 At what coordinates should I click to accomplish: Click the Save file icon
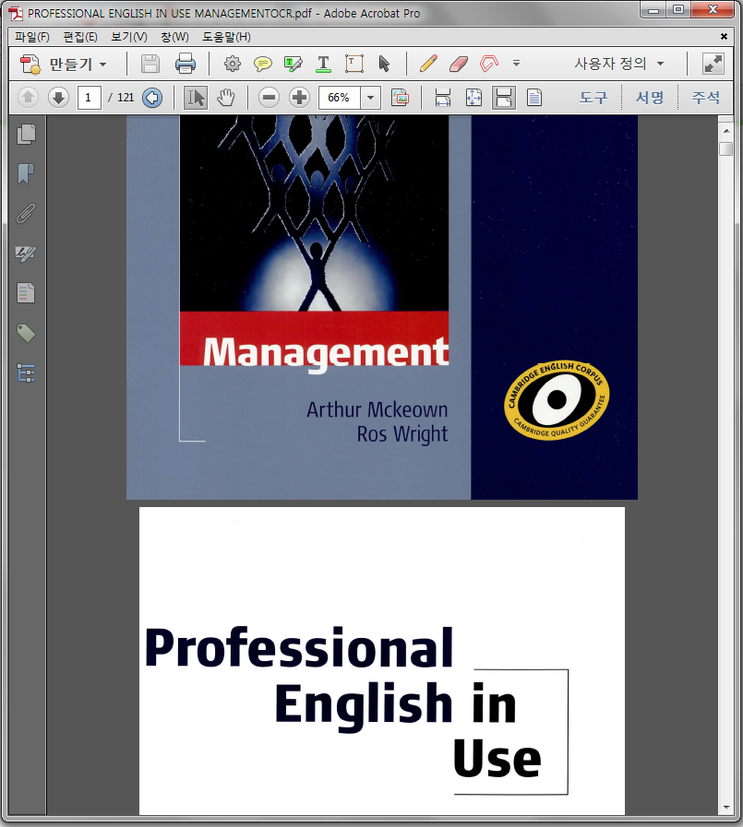click(150, 64)
